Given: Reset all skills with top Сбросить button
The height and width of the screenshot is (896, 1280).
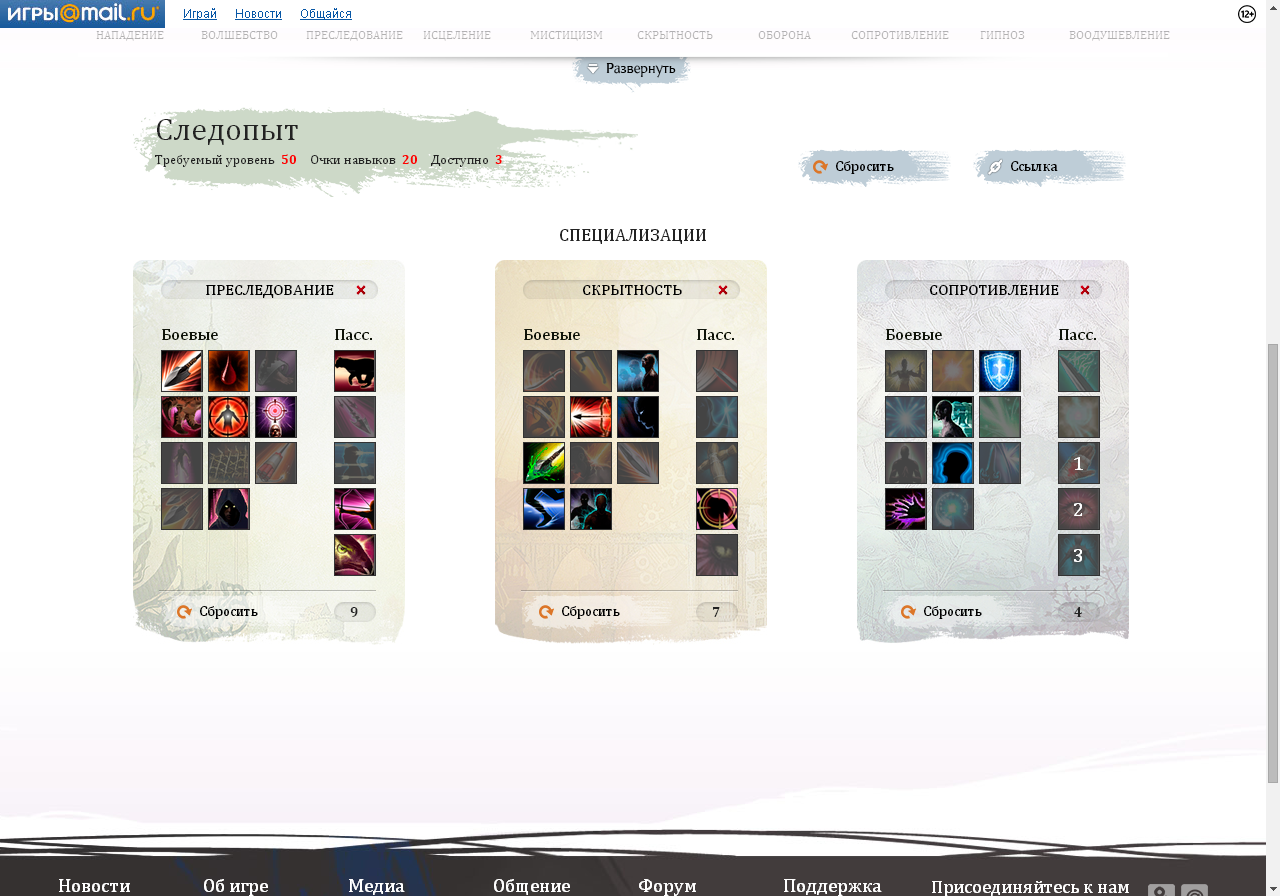Looking at the screenshot, I should click(875, 167).
